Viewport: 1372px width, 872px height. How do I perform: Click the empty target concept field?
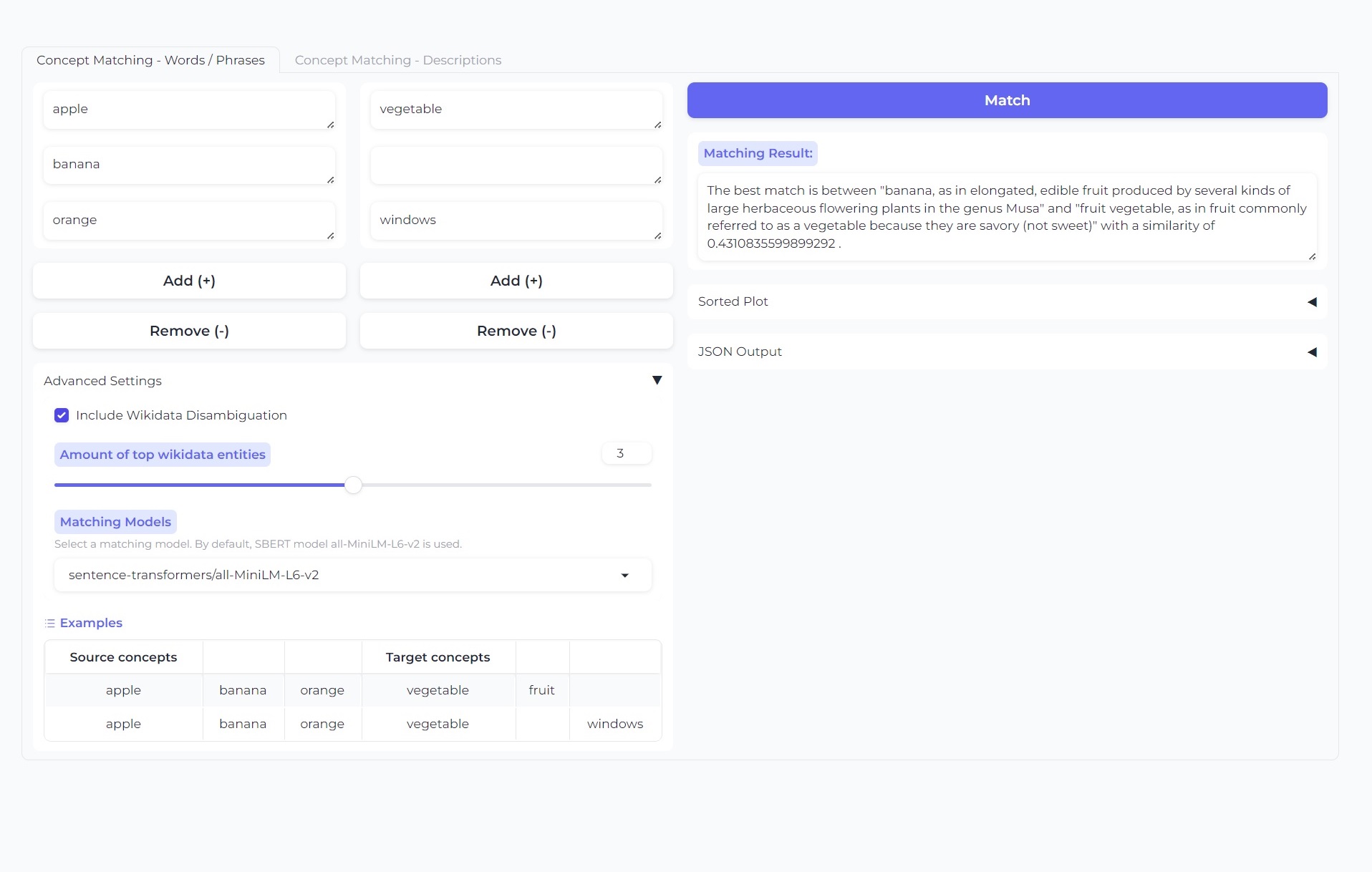(x=516, y=165)
